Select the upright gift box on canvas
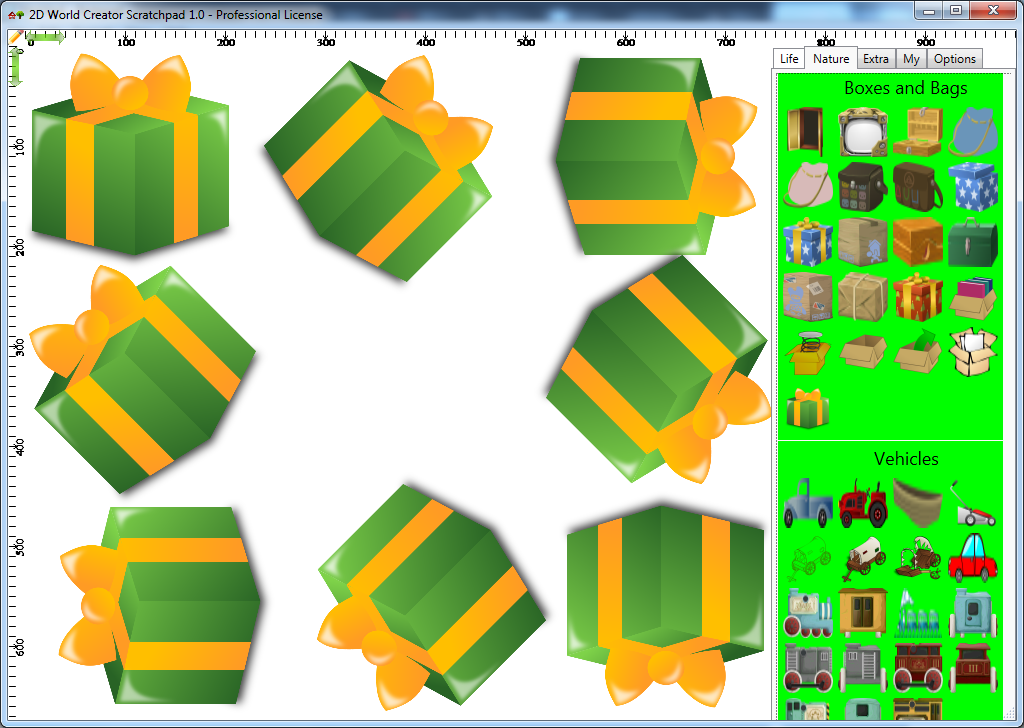Screen dimensions: 1024x728 pyautogui.click(x=131, y=155)
